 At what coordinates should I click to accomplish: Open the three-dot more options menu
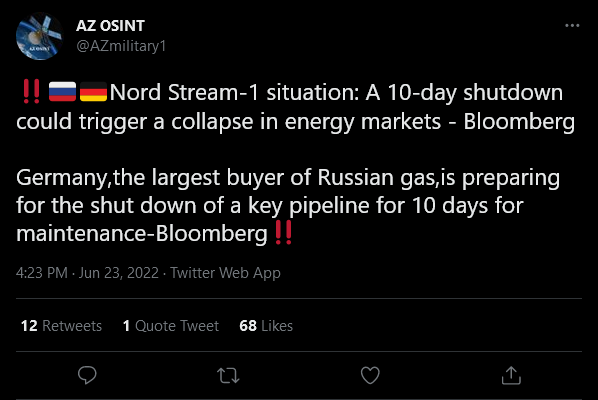tap(572, 26)
